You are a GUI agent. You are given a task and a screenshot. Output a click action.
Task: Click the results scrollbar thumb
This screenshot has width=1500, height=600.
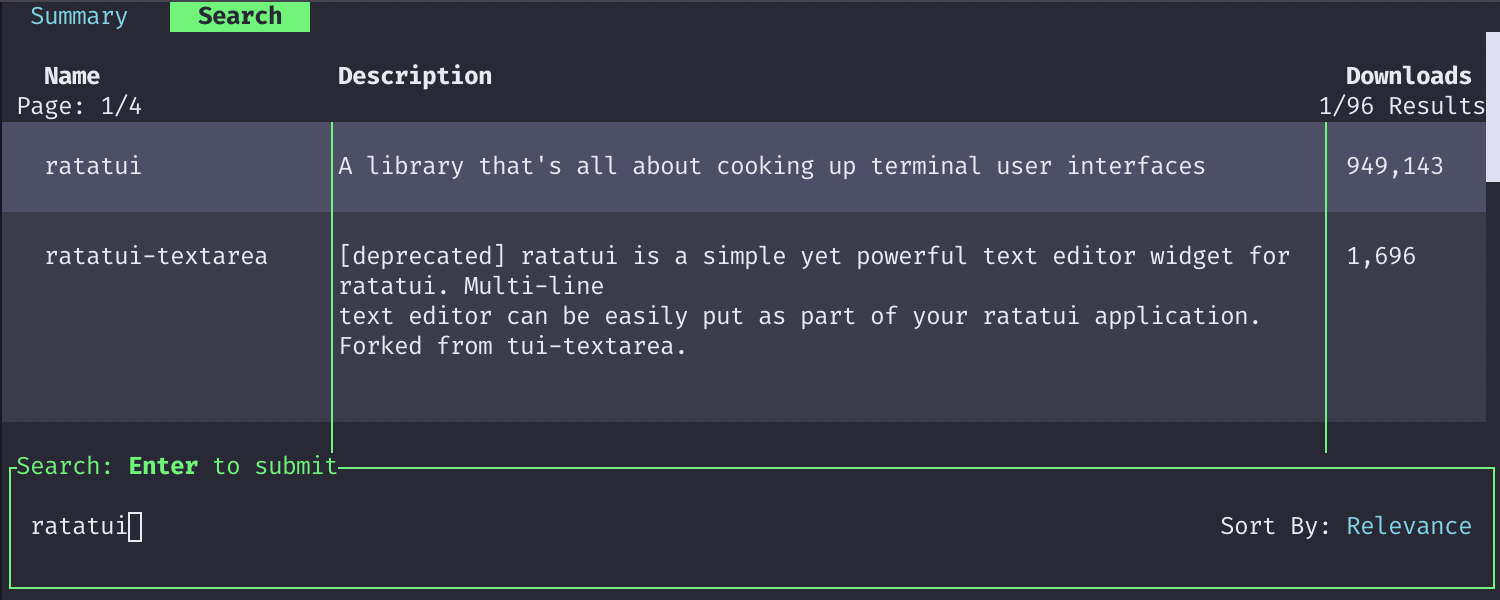1492,107
